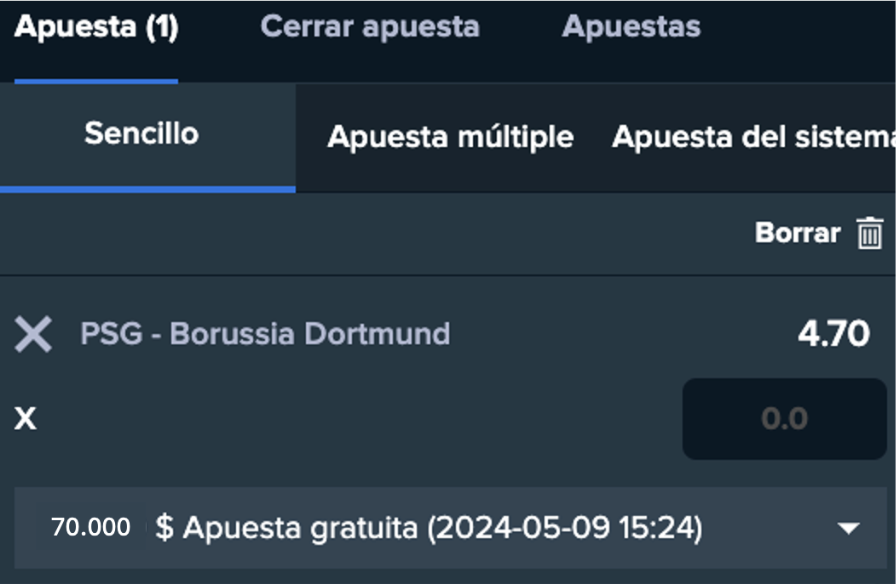Open the Cerrar apuesta tab
Screen dimensions: 896x584
[370, 27]
